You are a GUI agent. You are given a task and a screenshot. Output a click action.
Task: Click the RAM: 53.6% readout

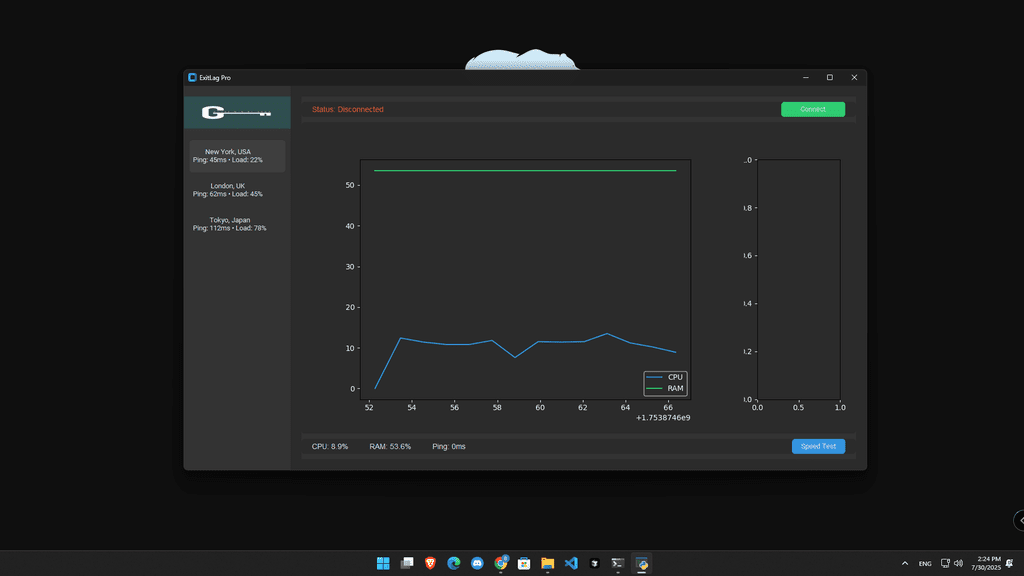point(390,447)
